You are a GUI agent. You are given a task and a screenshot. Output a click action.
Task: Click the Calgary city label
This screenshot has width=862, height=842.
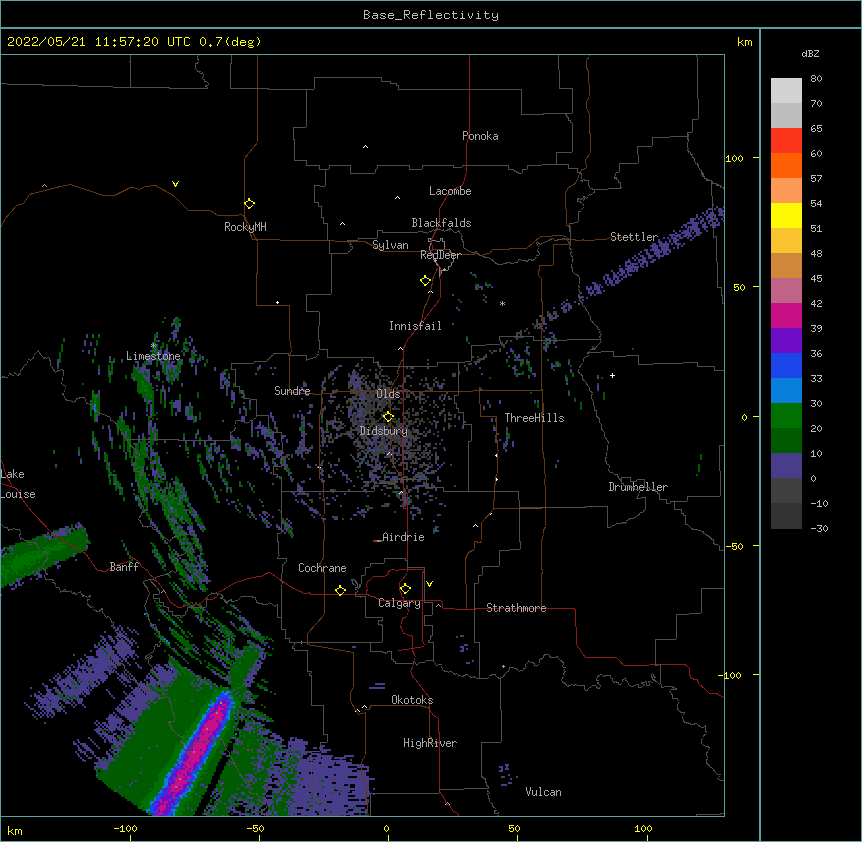[x=400, y=603]
